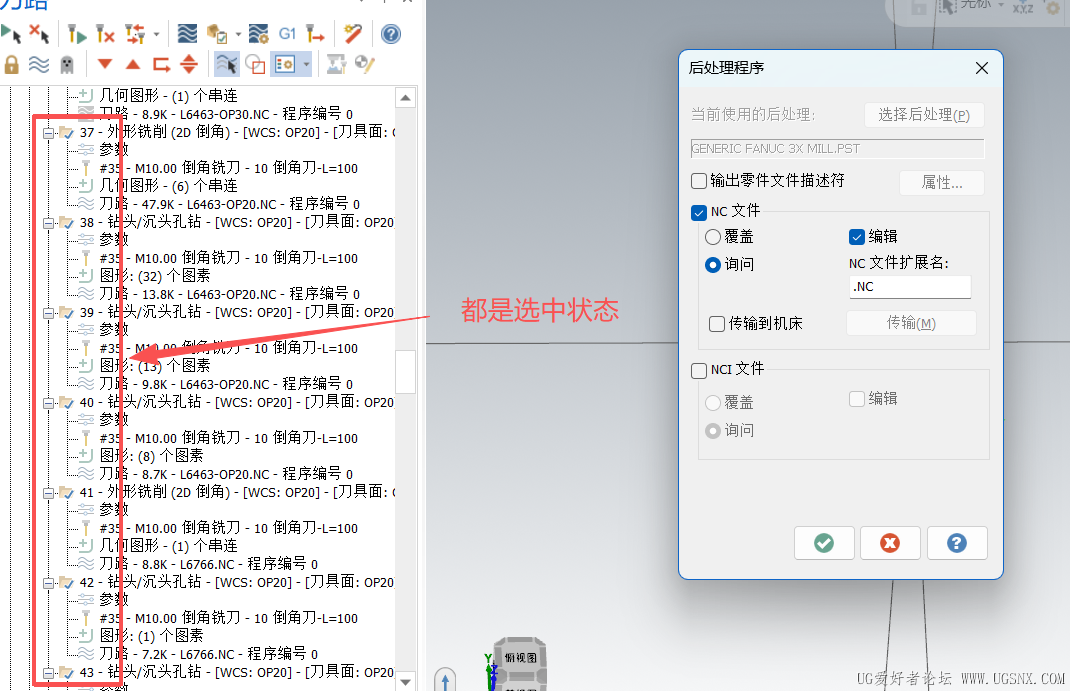Click Select all dirty operations icon
Viewport: 1070px width, 691px height.
39,33
